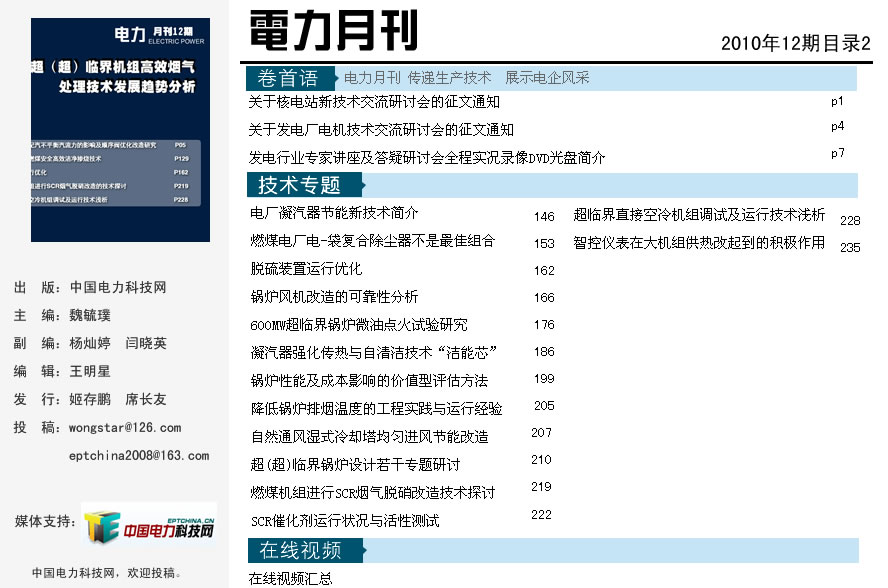Click page number 228 beside 超临界直接空冷 article
The height and width of the screenshot is (588, 888).
850,220
